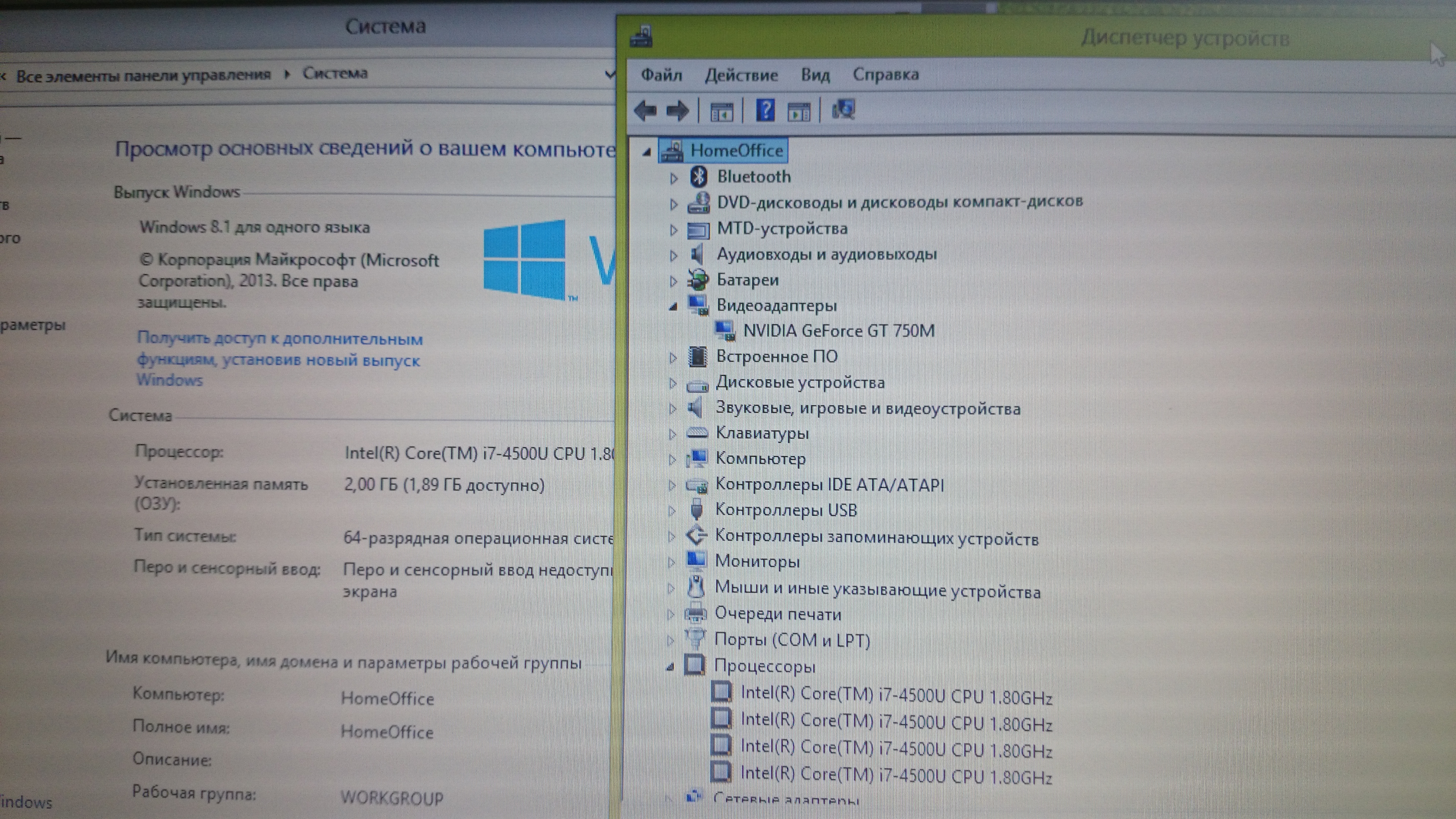Click the Очереди печати printer icon
Viewport: 1456px width, 819px height.
pos(696,613)
